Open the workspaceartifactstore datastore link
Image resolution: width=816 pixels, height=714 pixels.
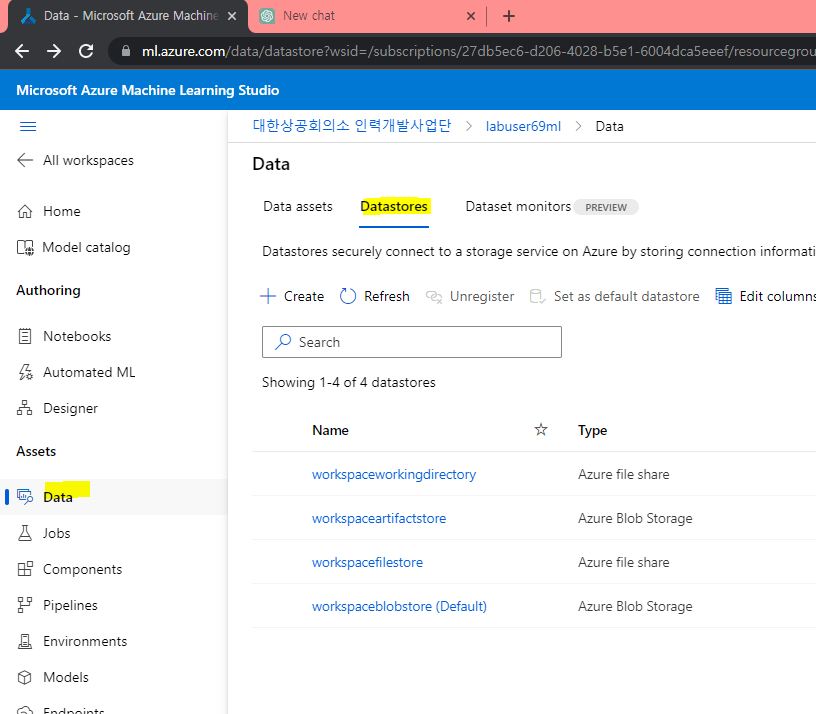379,518
